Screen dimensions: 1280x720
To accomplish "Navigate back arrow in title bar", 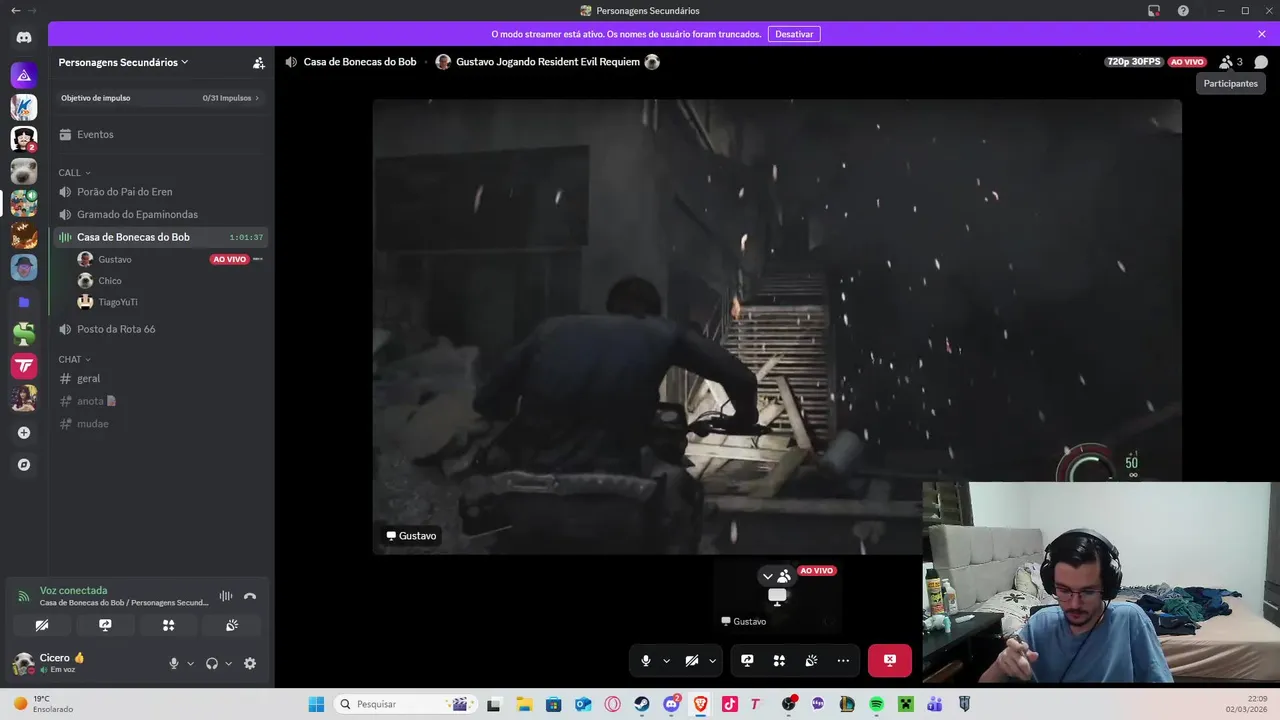I will [x=15, y=11].
